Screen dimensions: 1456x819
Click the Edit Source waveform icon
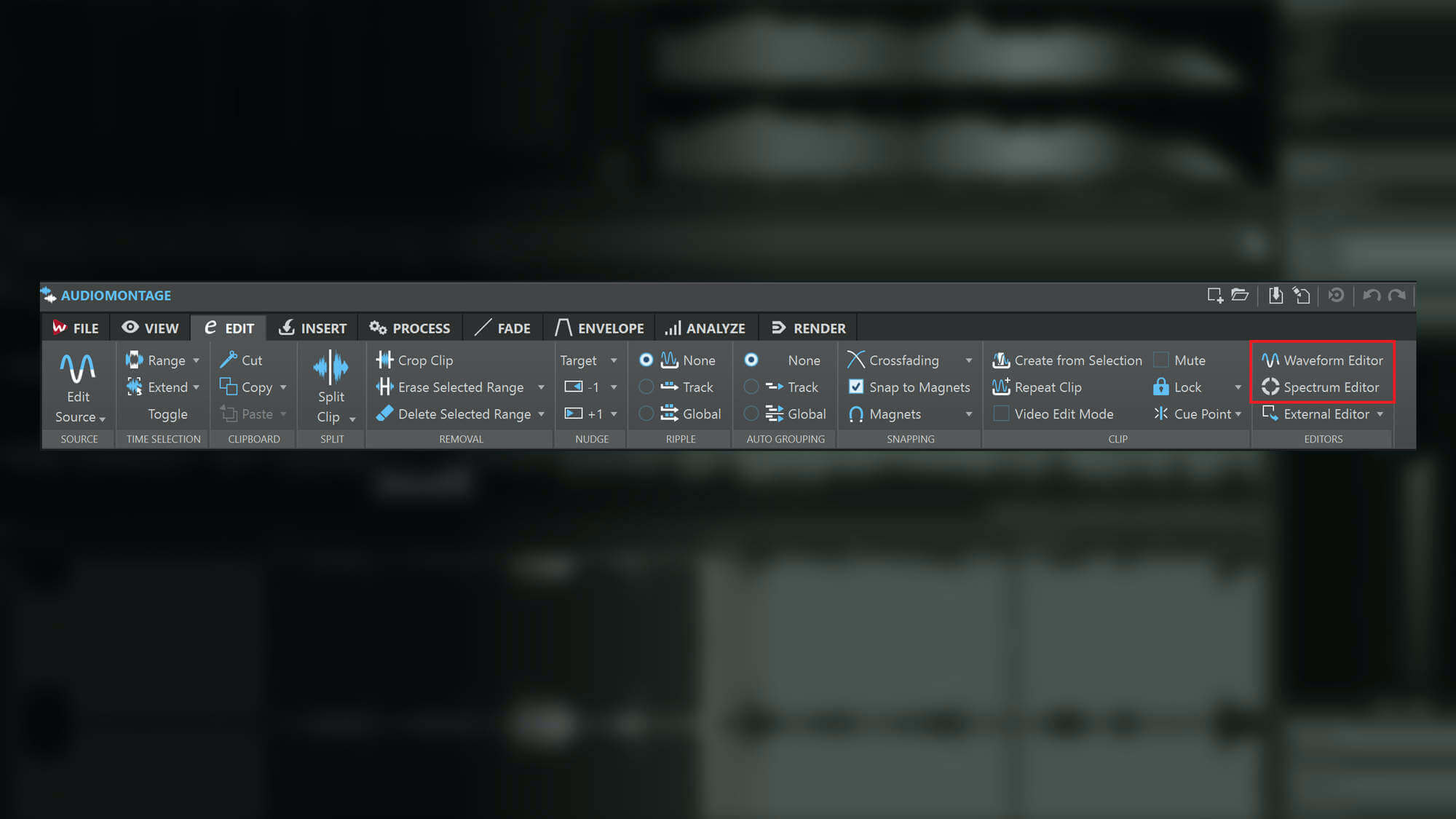coord(77,368)
